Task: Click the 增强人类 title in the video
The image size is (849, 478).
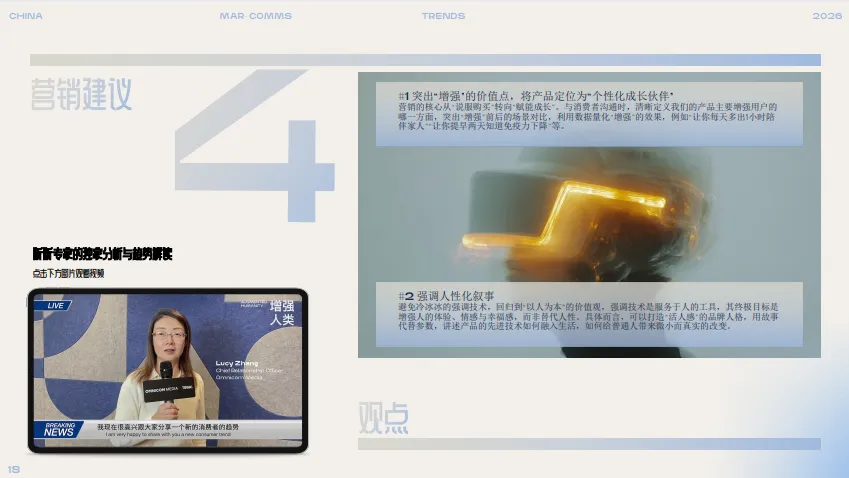Action: pos(282,312)
